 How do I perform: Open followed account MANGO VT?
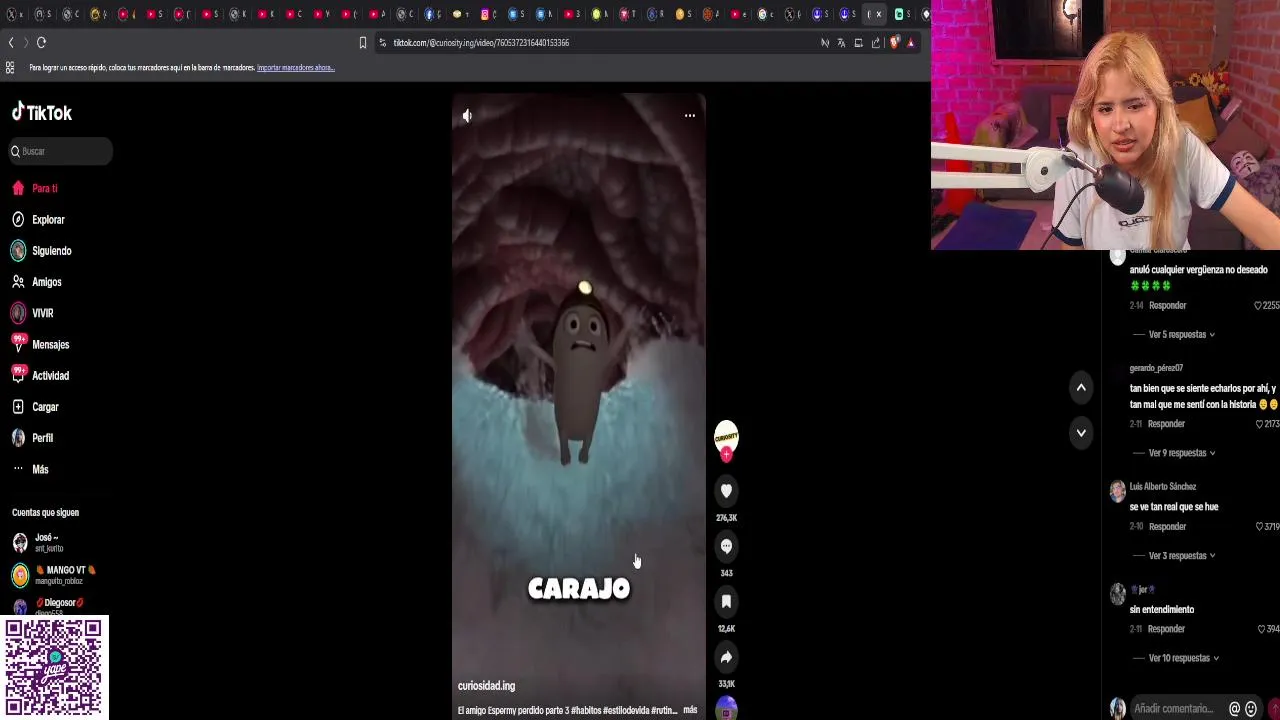click(54, 575)
